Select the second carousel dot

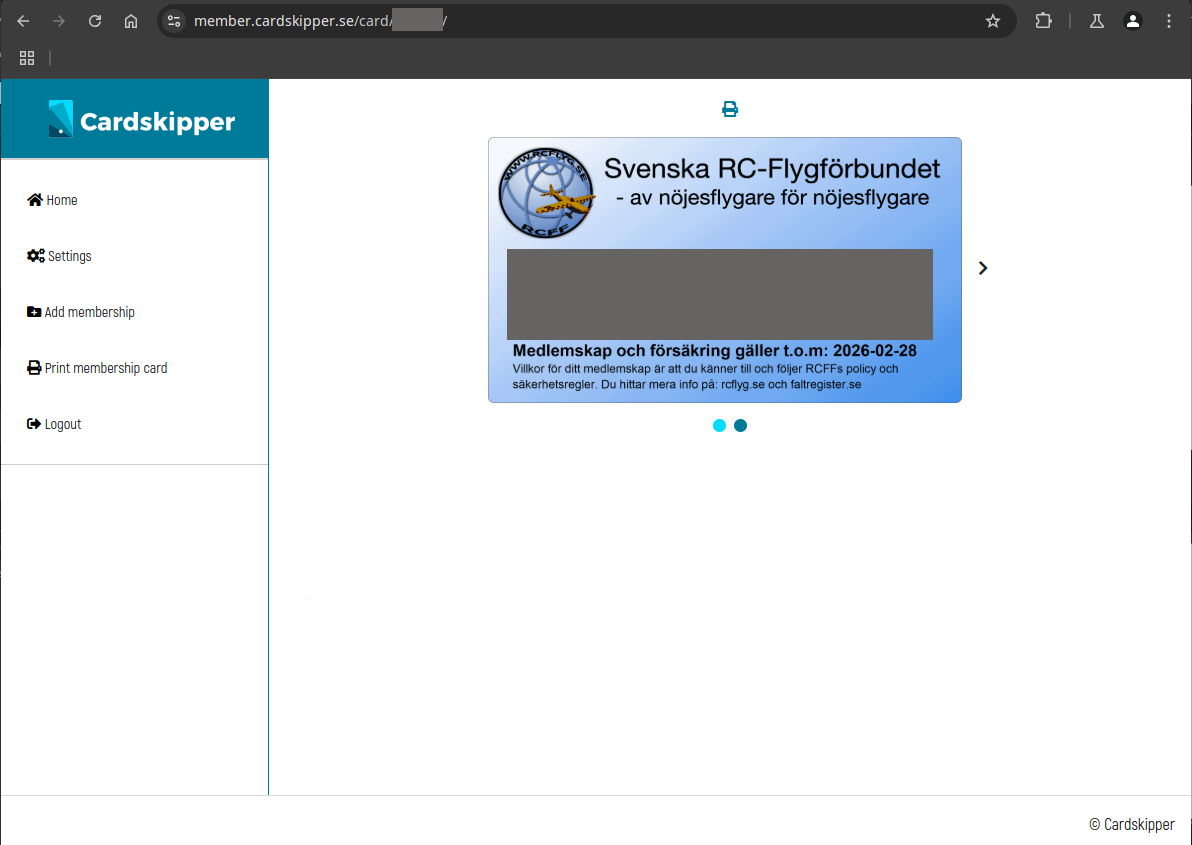(740, 426)
